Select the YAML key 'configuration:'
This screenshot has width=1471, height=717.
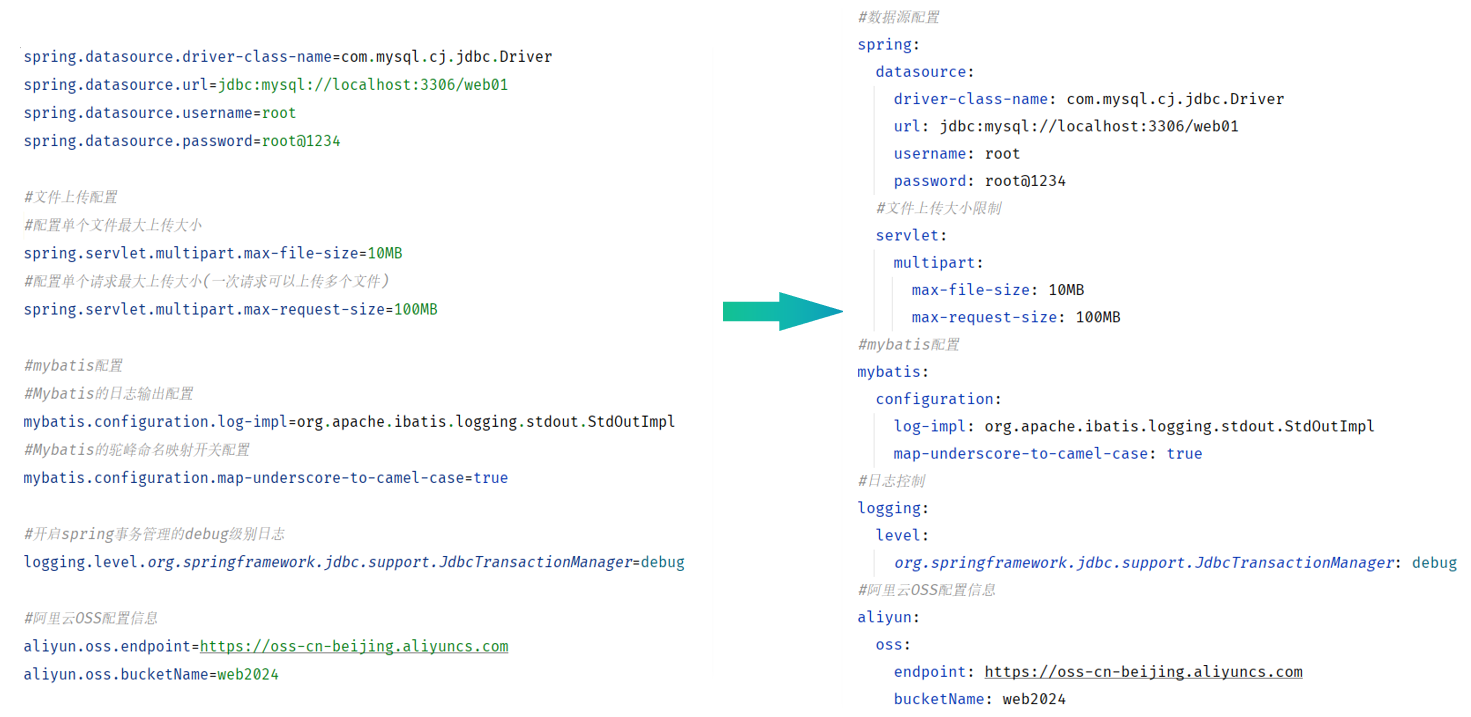point(939,399)
